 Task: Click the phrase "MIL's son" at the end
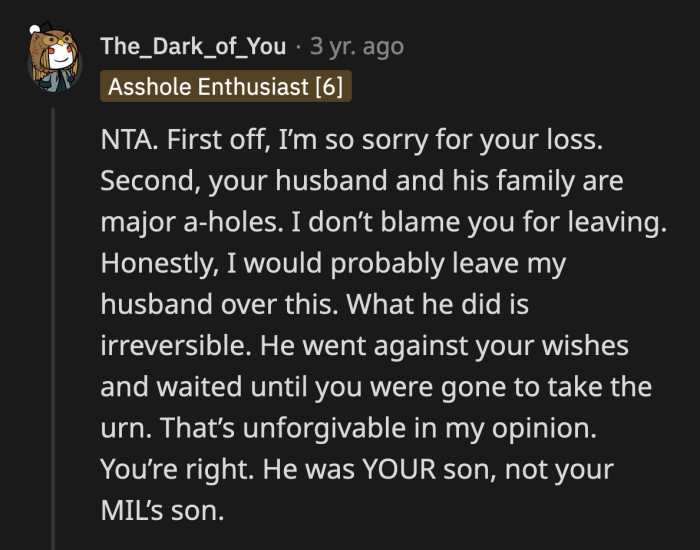tap(164, 512)
